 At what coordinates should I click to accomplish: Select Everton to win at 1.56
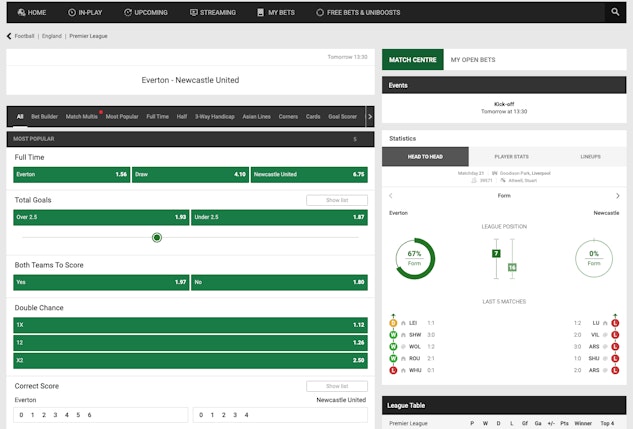[x=72, y=174]
